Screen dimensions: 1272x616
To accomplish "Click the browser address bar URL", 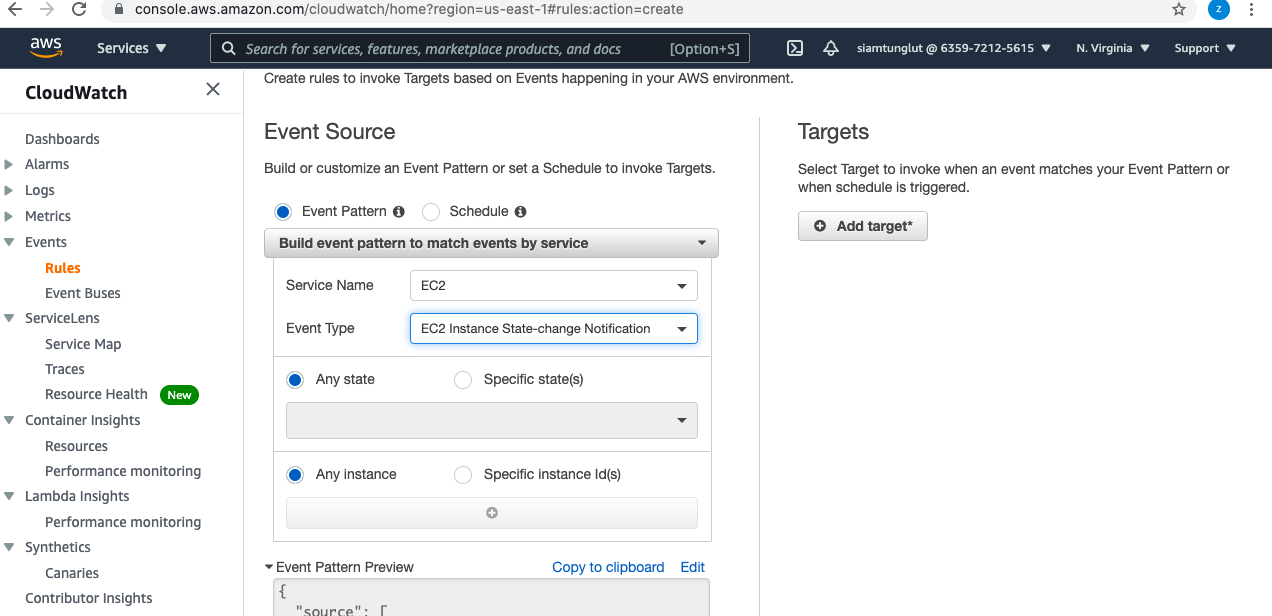I will click(x=409, y=9).
